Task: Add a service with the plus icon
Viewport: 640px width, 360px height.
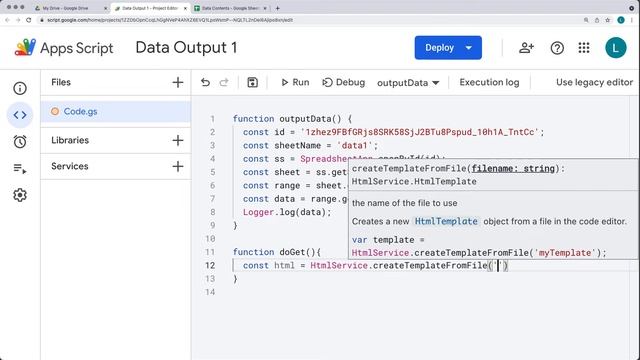Action: pos(178,167)
